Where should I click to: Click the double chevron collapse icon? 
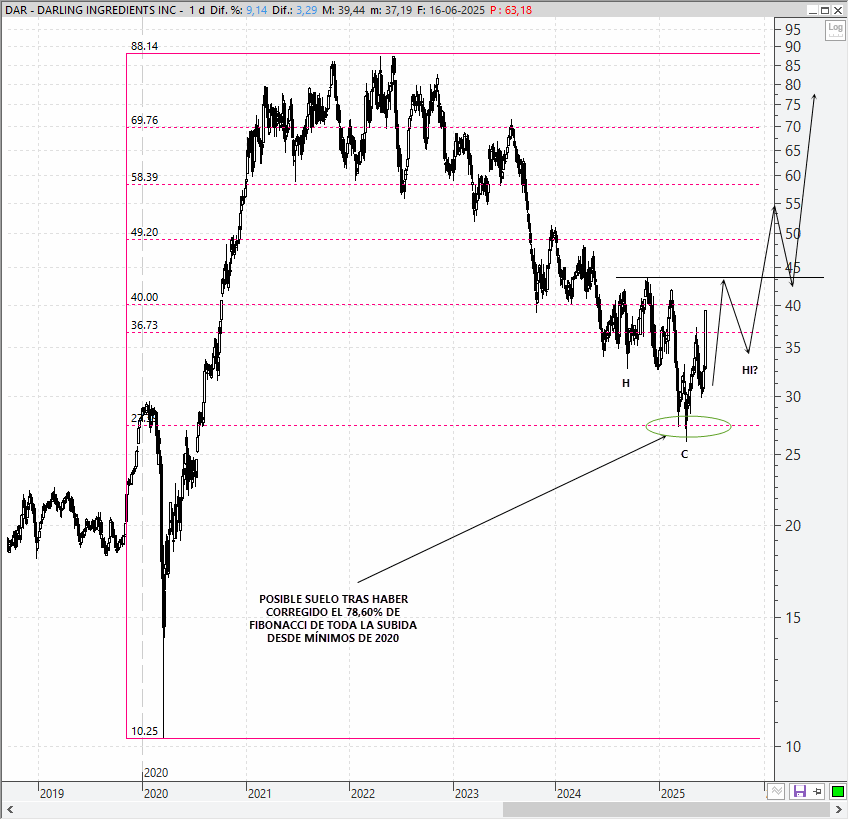pos(777,791)
